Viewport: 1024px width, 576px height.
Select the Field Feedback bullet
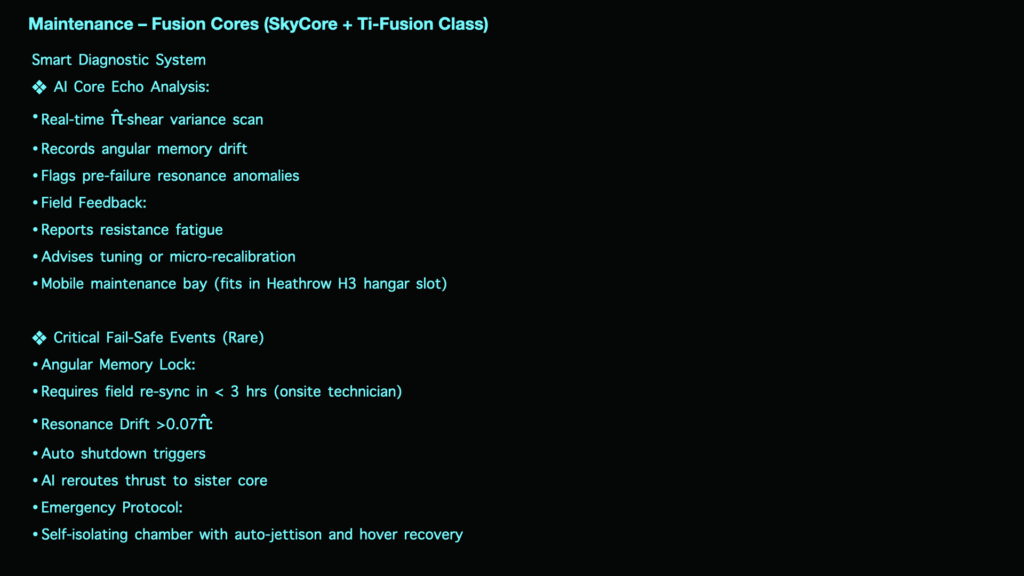click(x=94, y=203)
